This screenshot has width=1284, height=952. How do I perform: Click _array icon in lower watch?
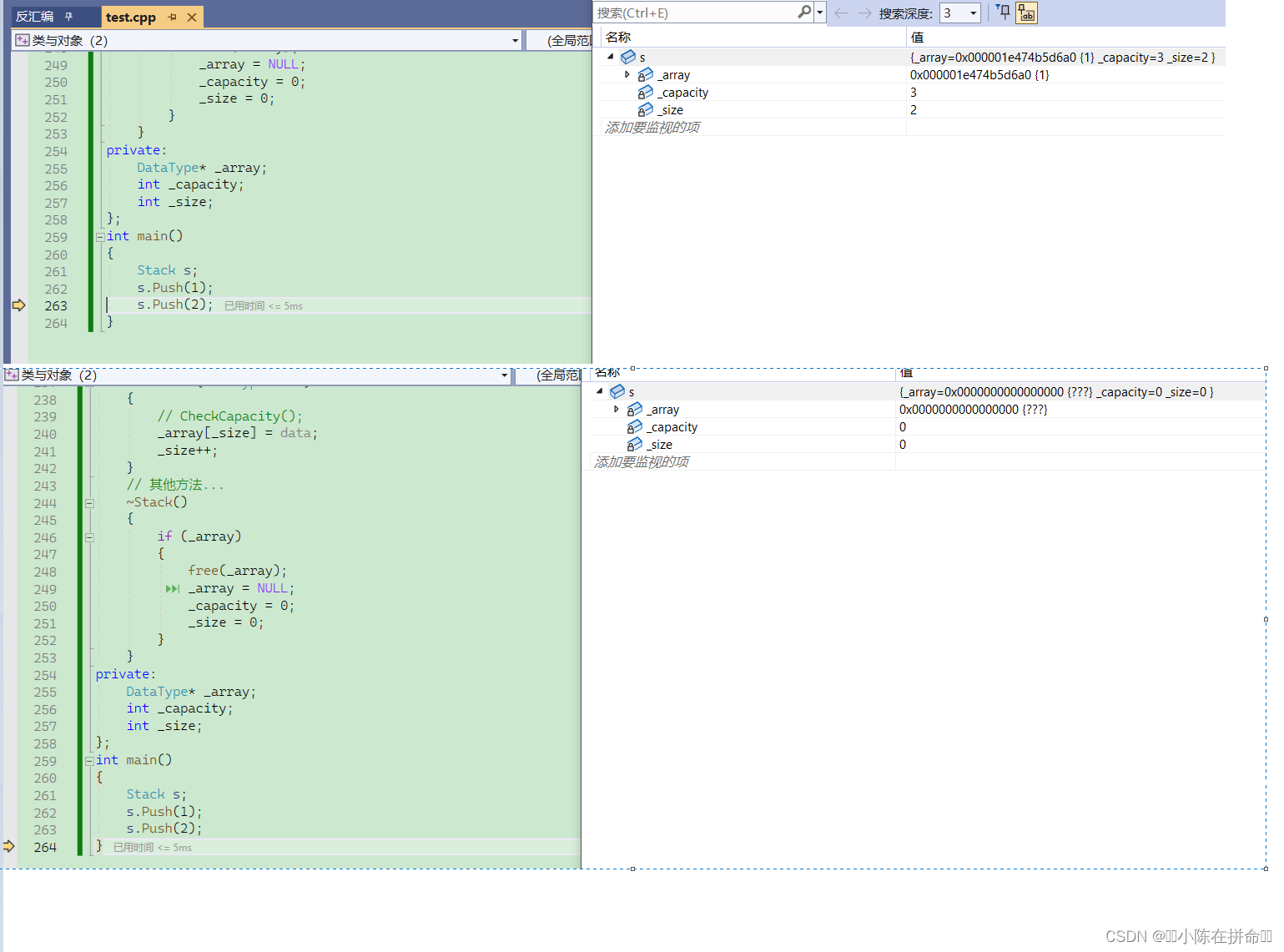(x=635, y=409)
